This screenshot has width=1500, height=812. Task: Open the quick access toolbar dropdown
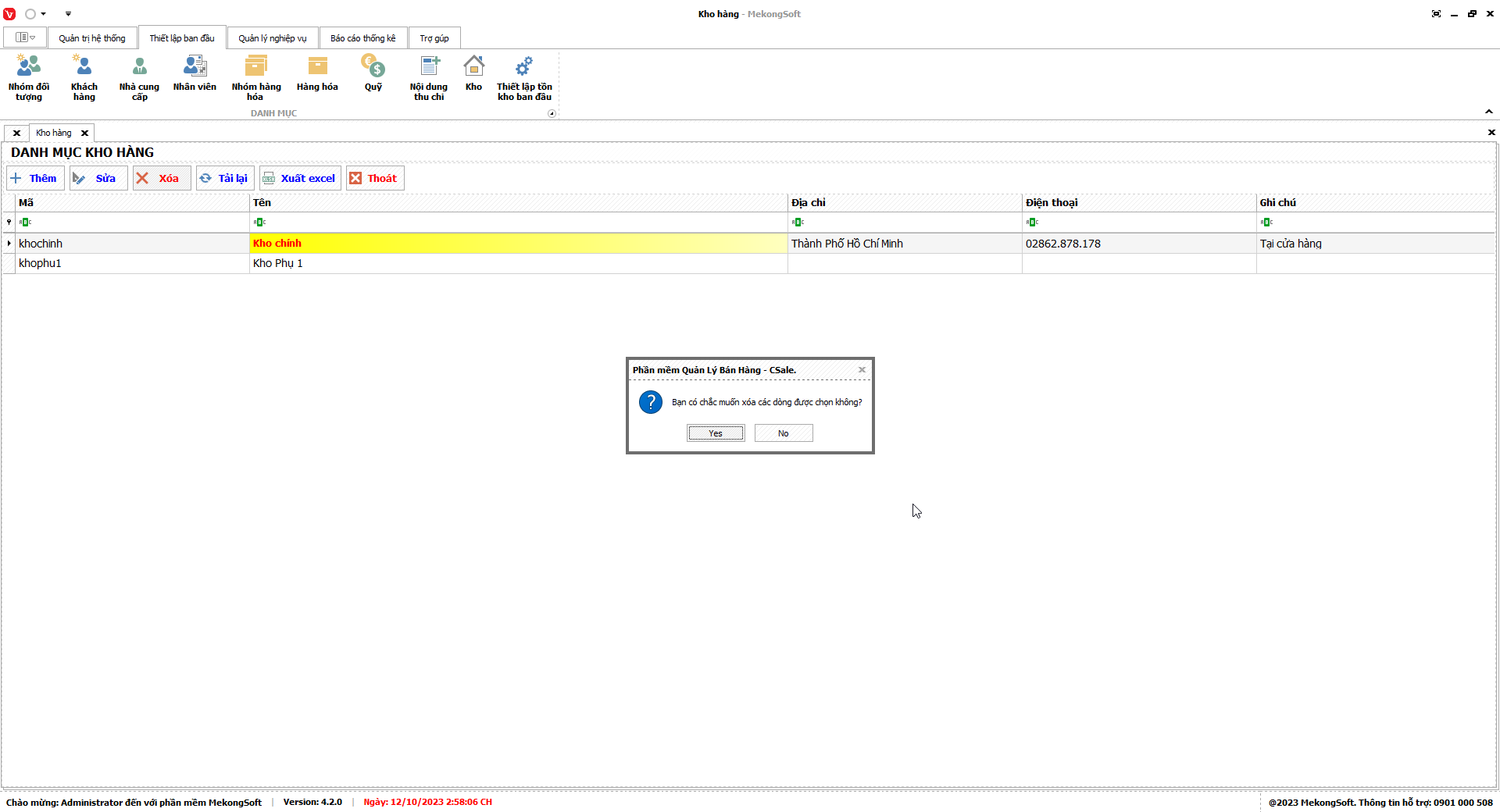click(x=68, y=14)
